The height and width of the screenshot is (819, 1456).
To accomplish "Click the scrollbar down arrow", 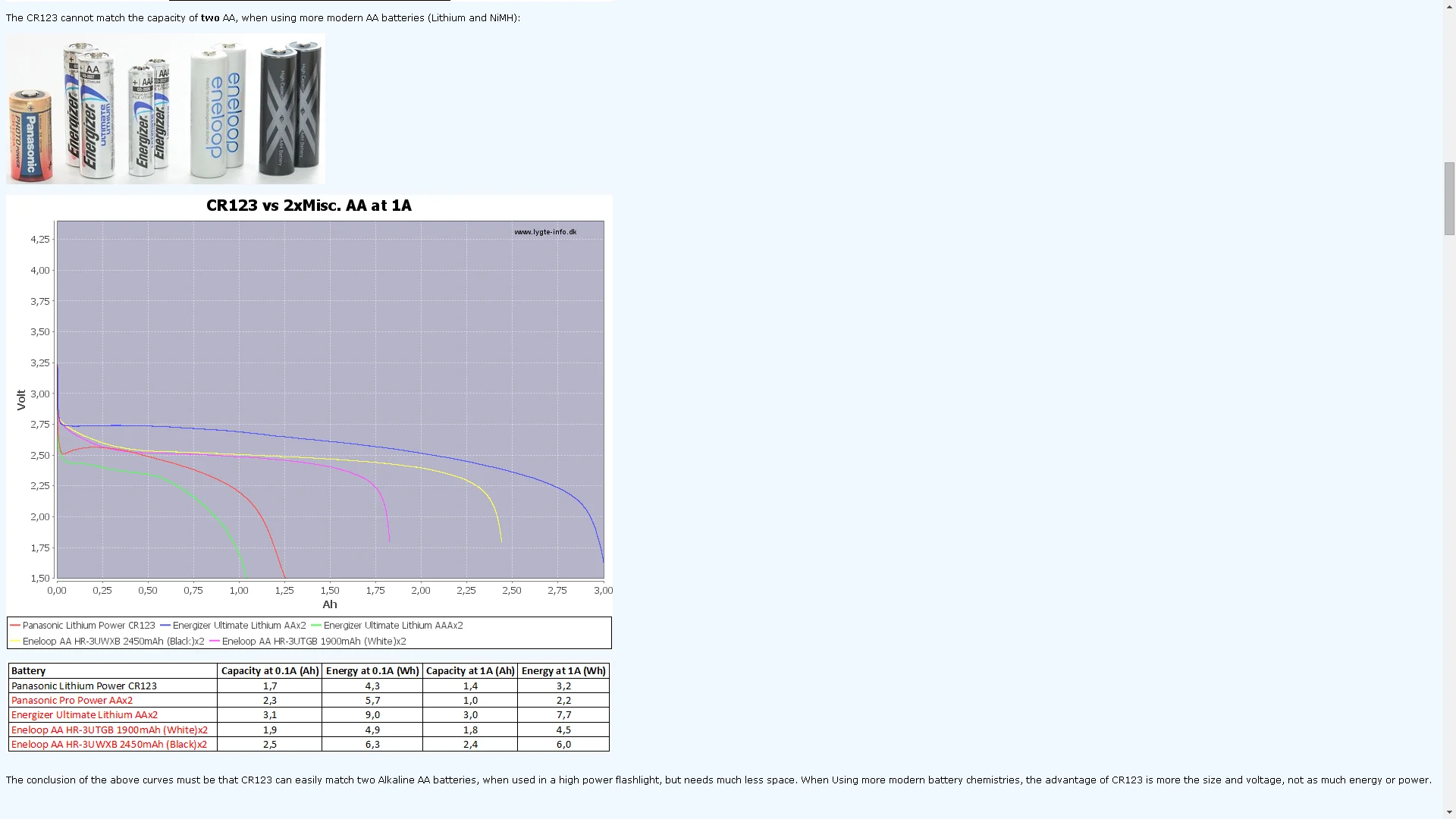I will 1449,812.
